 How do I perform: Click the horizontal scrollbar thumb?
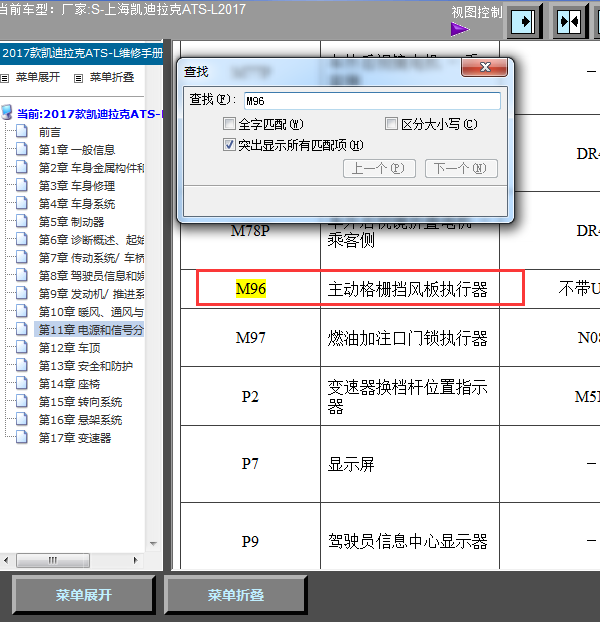53,561
